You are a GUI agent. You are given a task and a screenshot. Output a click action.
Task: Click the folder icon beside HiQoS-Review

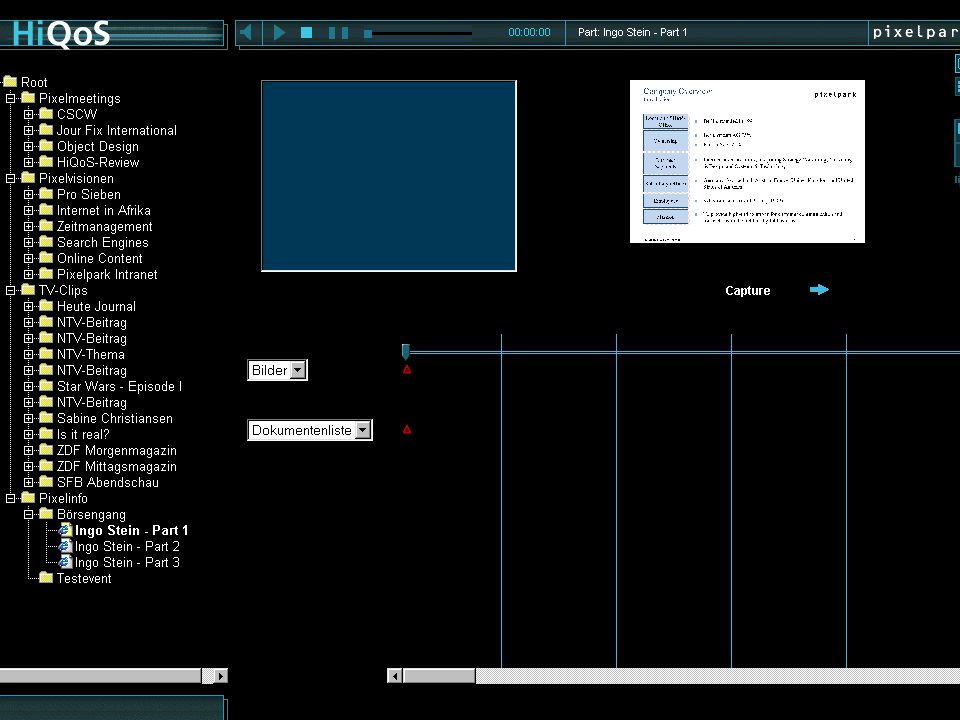(x=46, y=162)
